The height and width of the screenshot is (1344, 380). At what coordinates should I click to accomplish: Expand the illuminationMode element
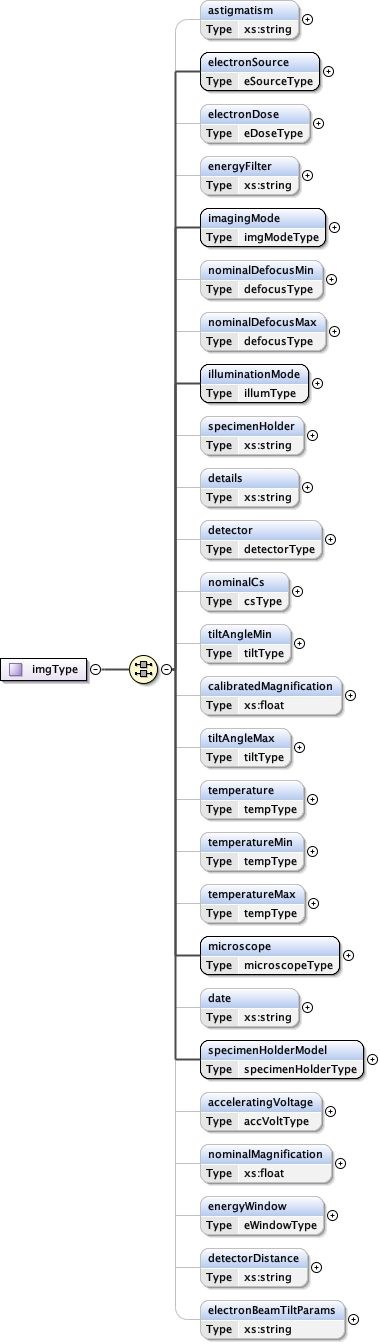tap(318, 383)
